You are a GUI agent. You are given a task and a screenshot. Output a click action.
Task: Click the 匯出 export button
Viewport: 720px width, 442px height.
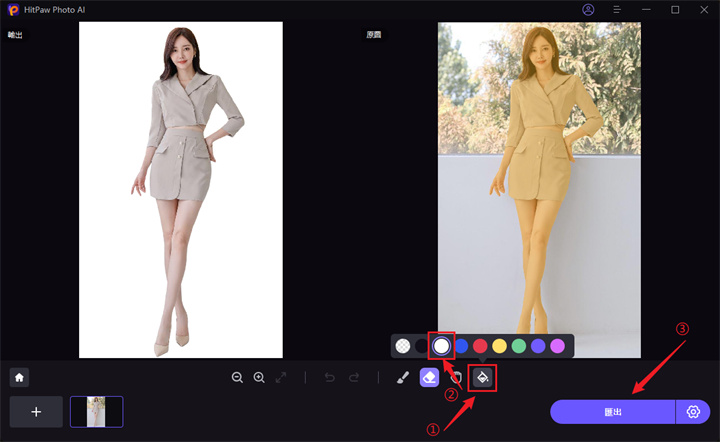coord(612,412)
